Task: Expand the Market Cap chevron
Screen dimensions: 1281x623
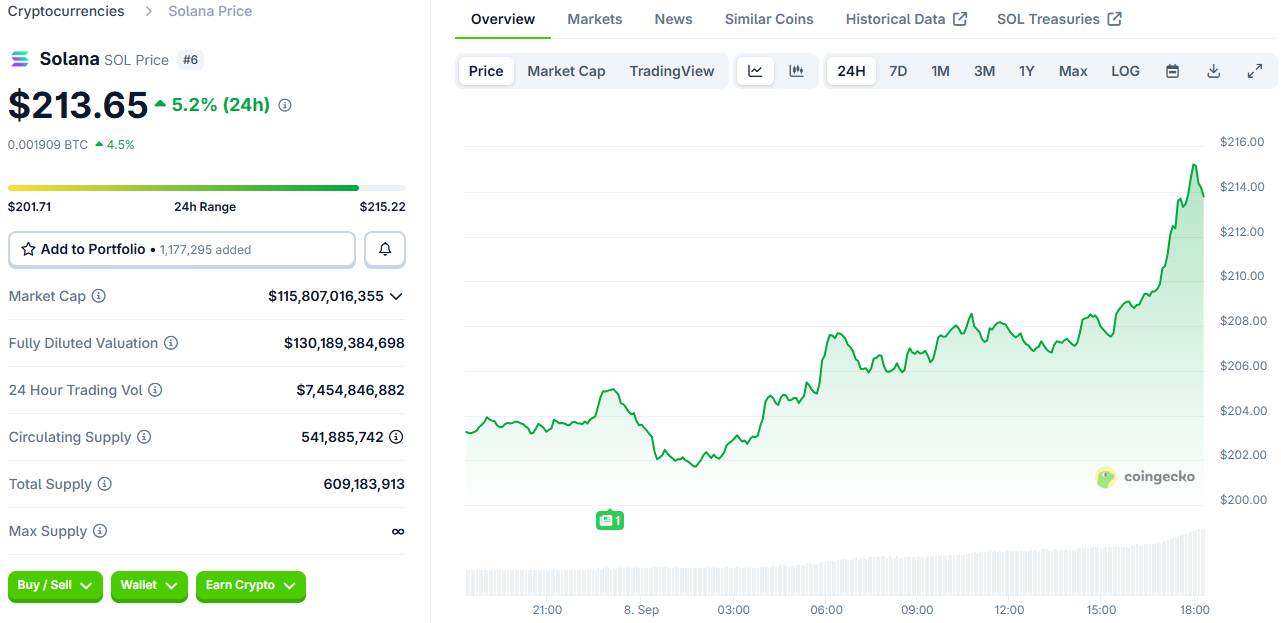Action: pyautogui.click(x=396, y=296)
